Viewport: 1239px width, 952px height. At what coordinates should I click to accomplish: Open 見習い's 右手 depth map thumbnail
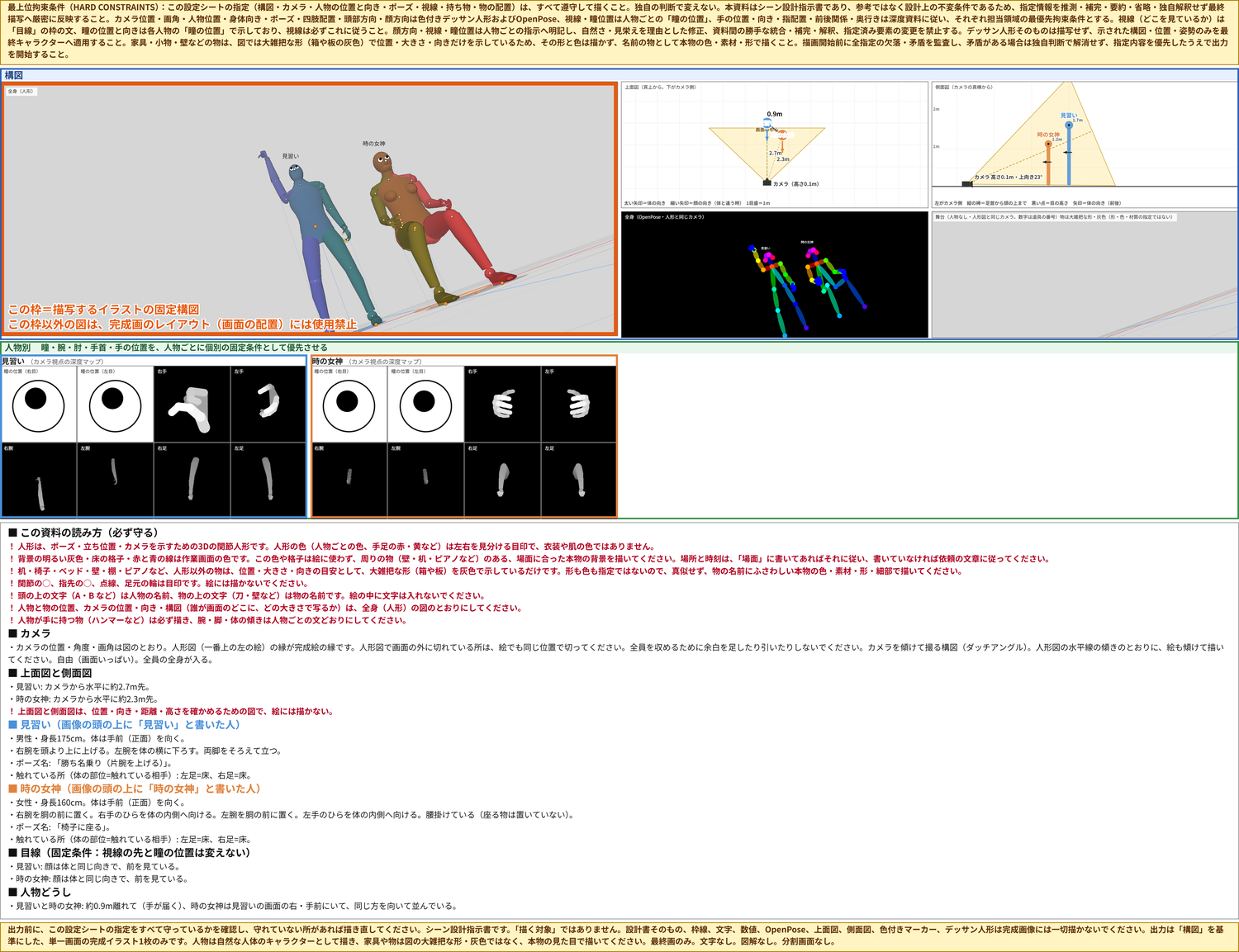pyautogui.click(x=192, y=403)
